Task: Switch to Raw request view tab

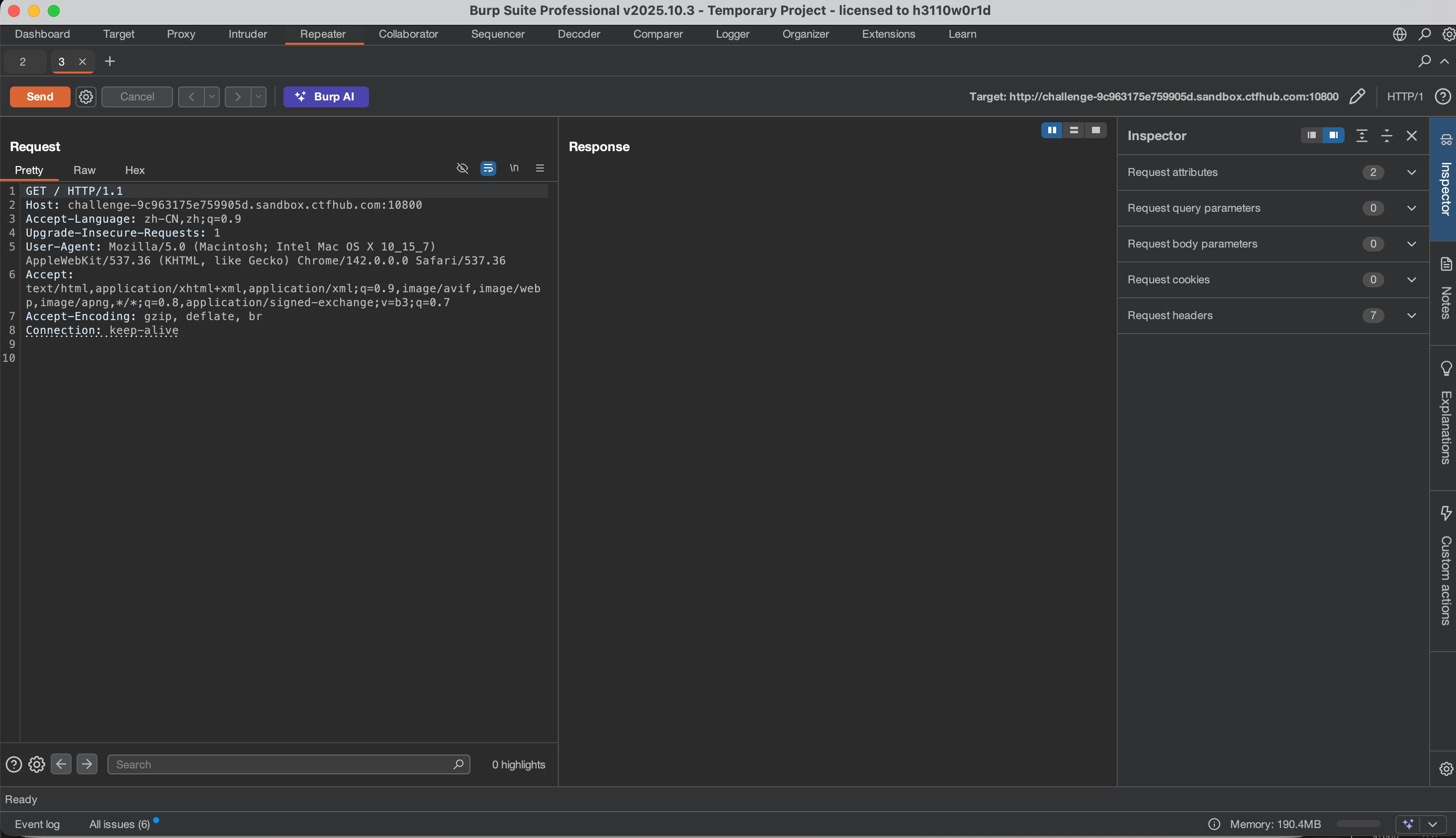Action: pyautogui.click(x=84, y=170)
